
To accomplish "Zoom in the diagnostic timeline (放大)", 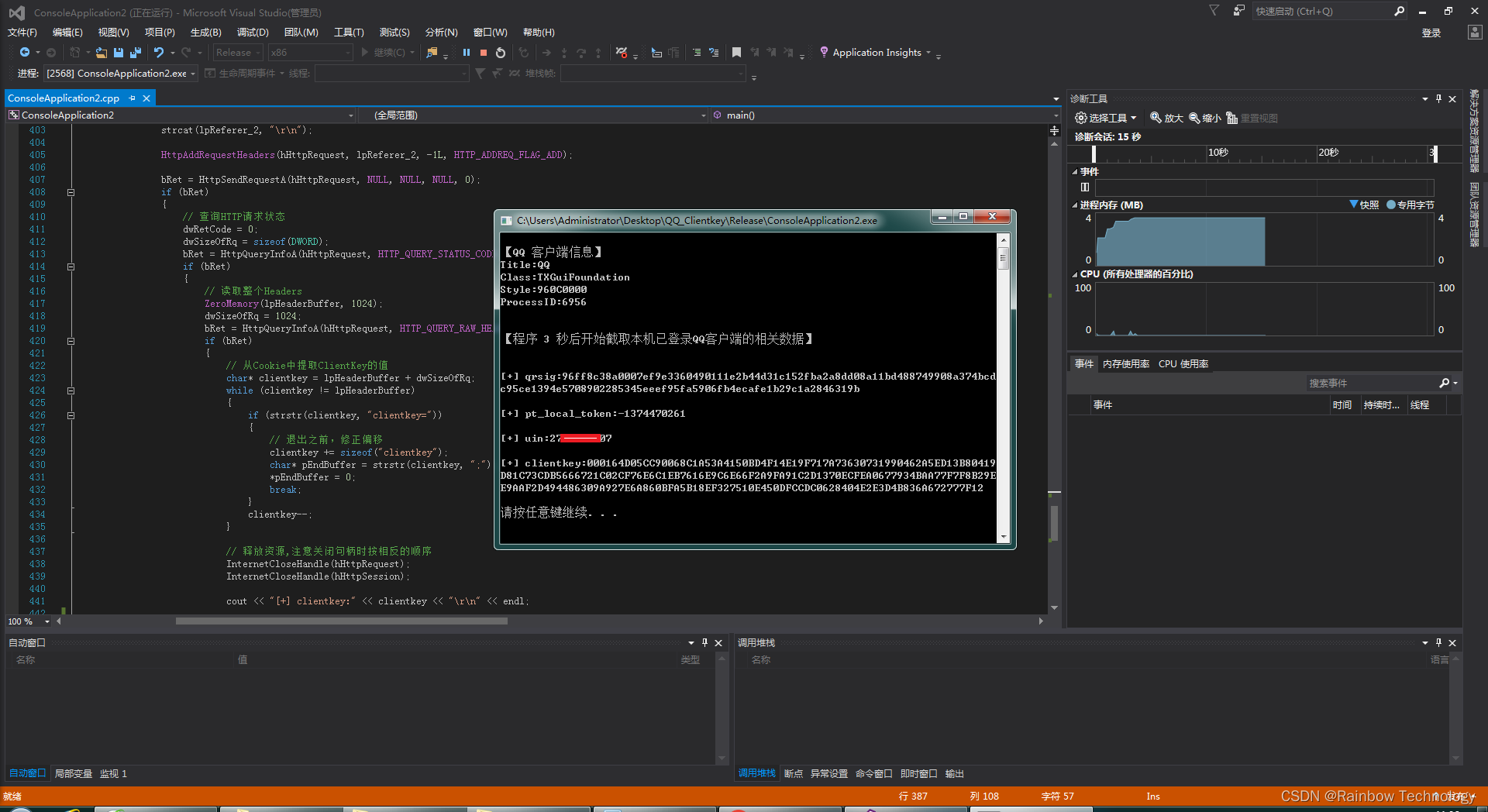I will [1166, 118].
